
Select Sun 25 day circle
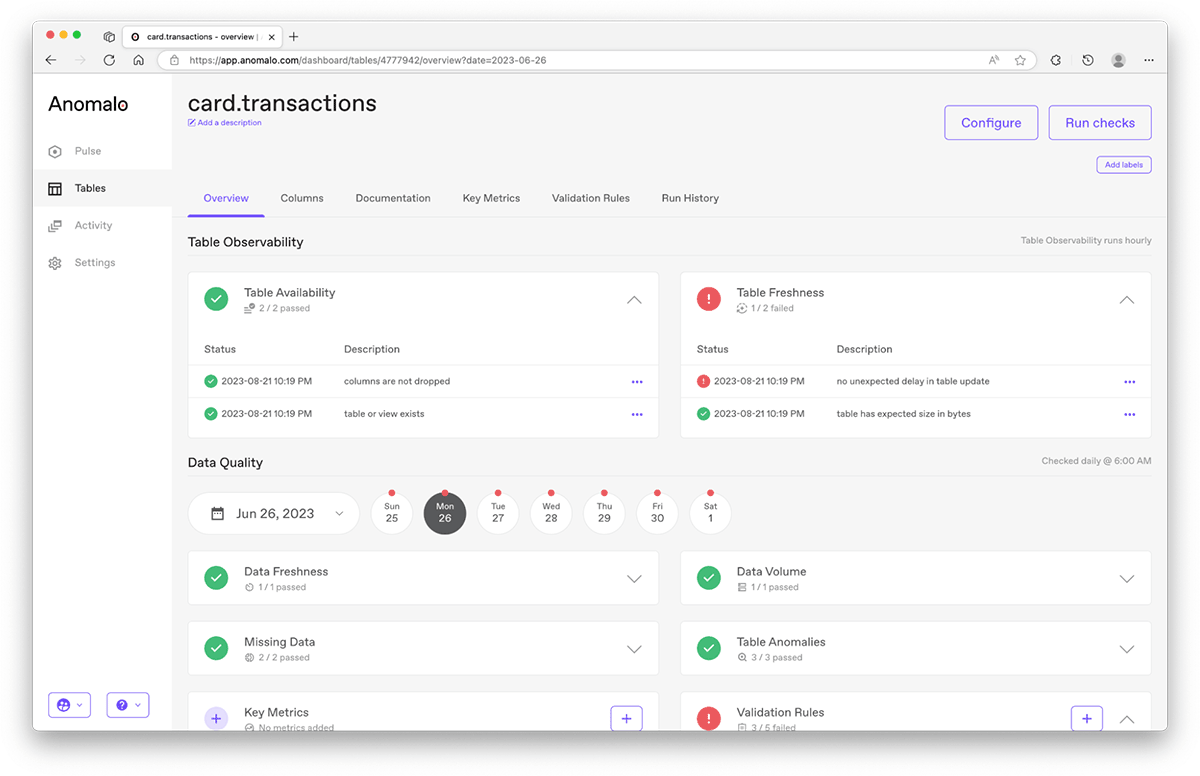click(392, 513)
